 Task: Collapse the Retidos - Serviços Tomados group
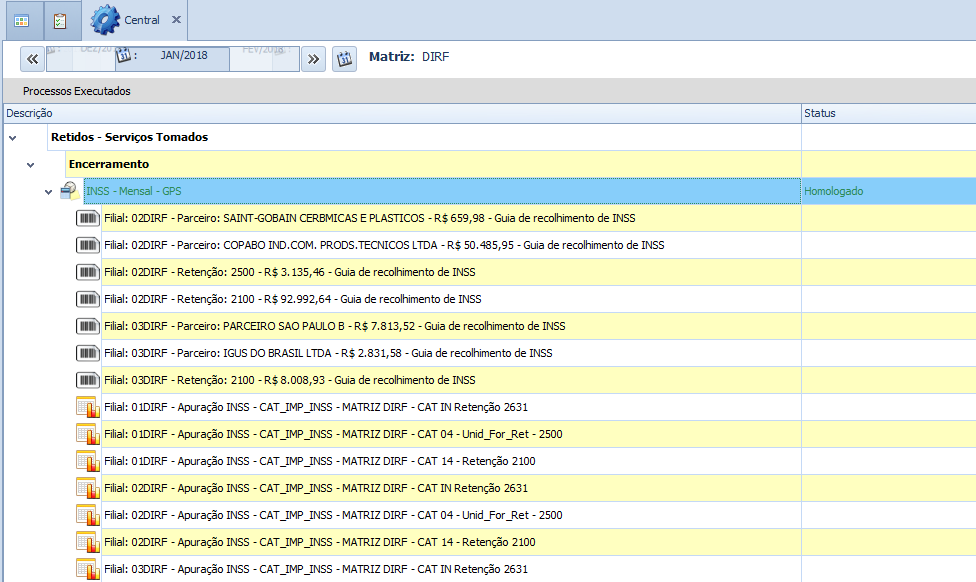tap(12, 137)
